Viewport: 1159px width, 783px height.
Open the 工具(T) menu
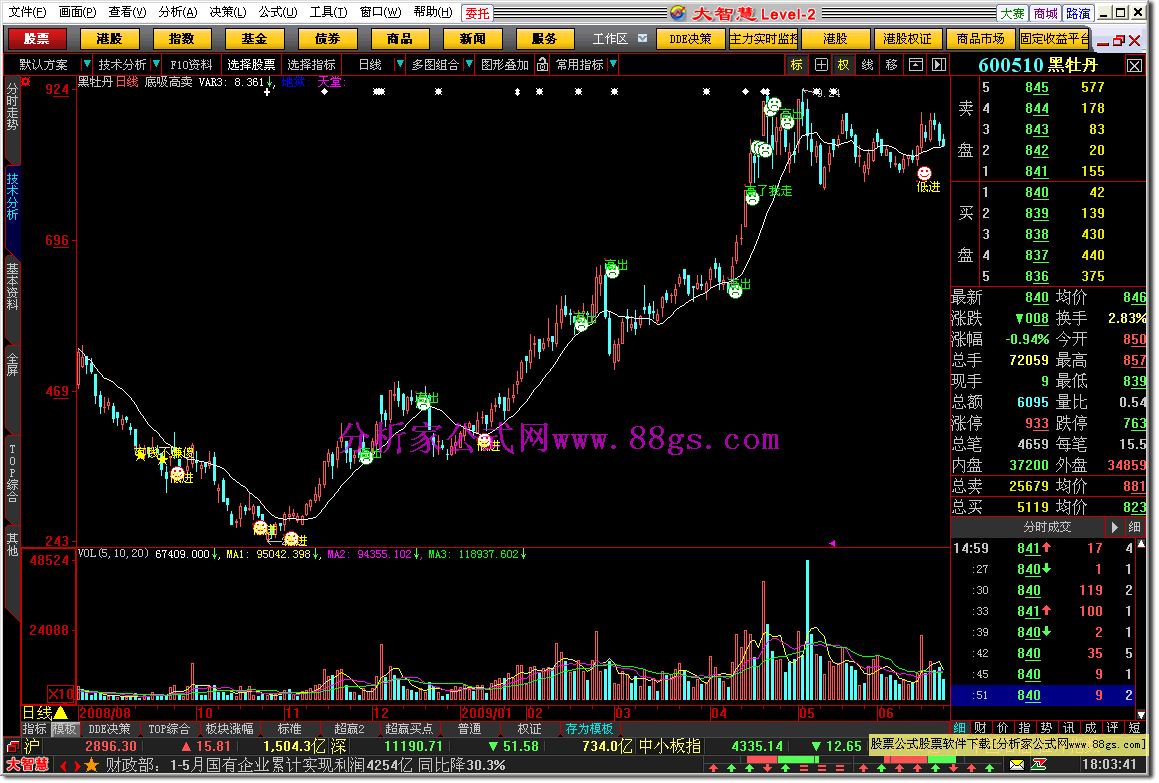(x=328, y=13)
